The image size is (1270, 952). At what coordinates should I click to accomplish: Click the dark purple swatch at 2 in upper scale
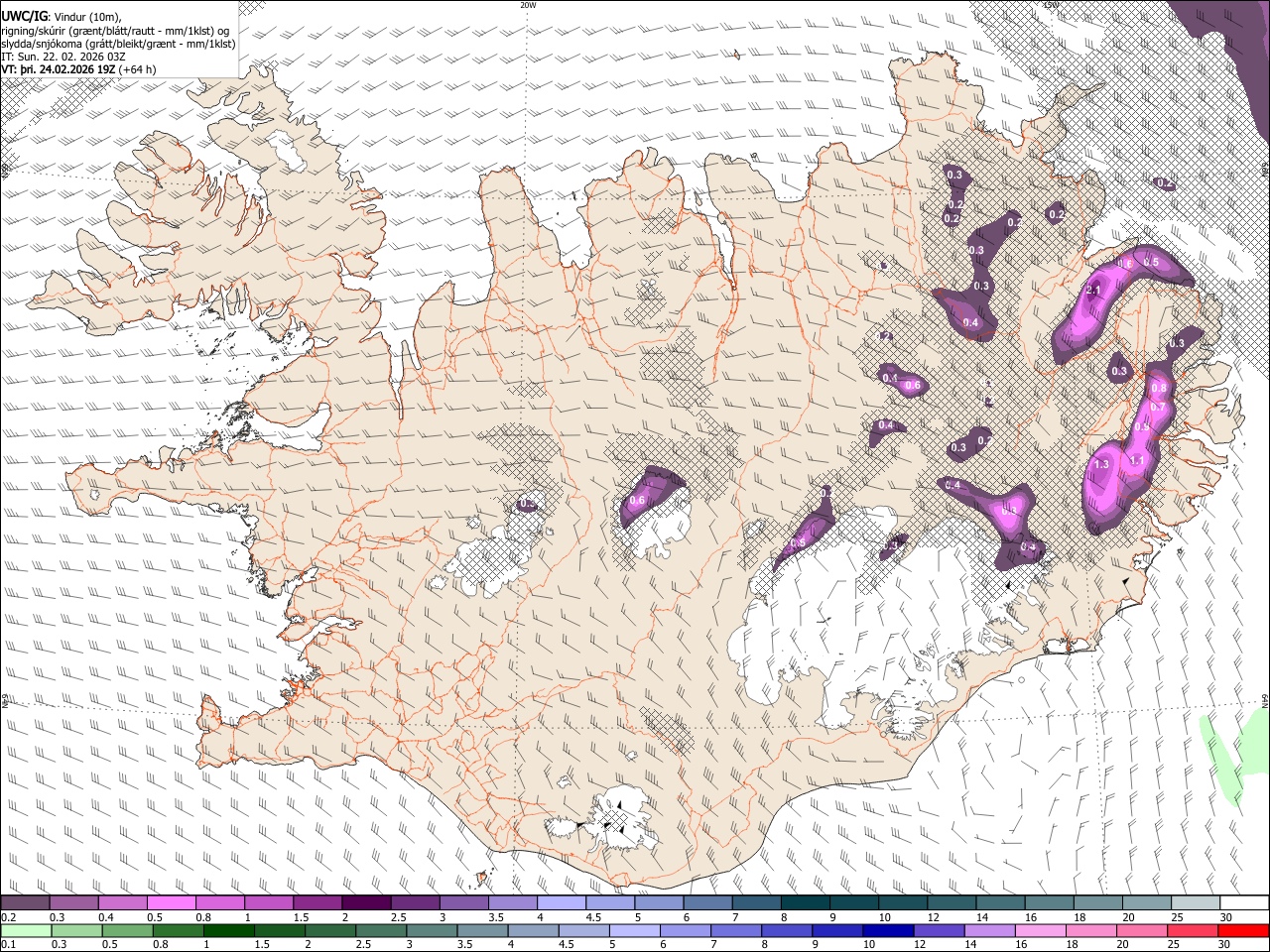point(366,903)
